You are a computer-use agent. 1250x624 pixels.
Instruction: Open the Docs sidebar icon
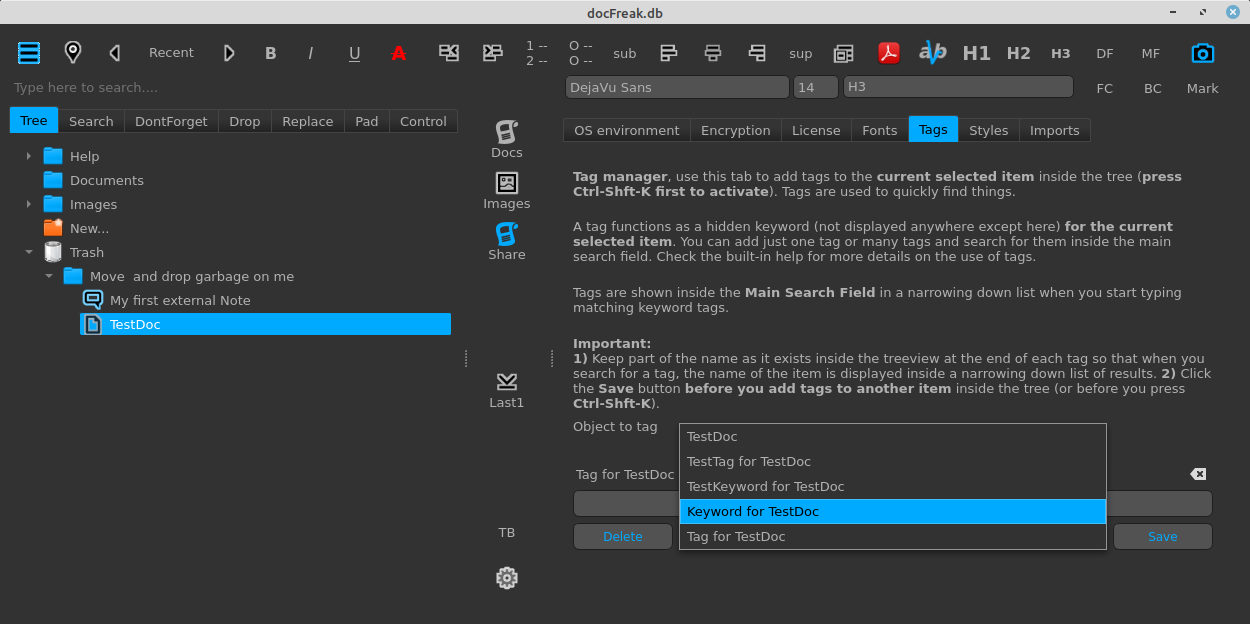tap(507, 139)
